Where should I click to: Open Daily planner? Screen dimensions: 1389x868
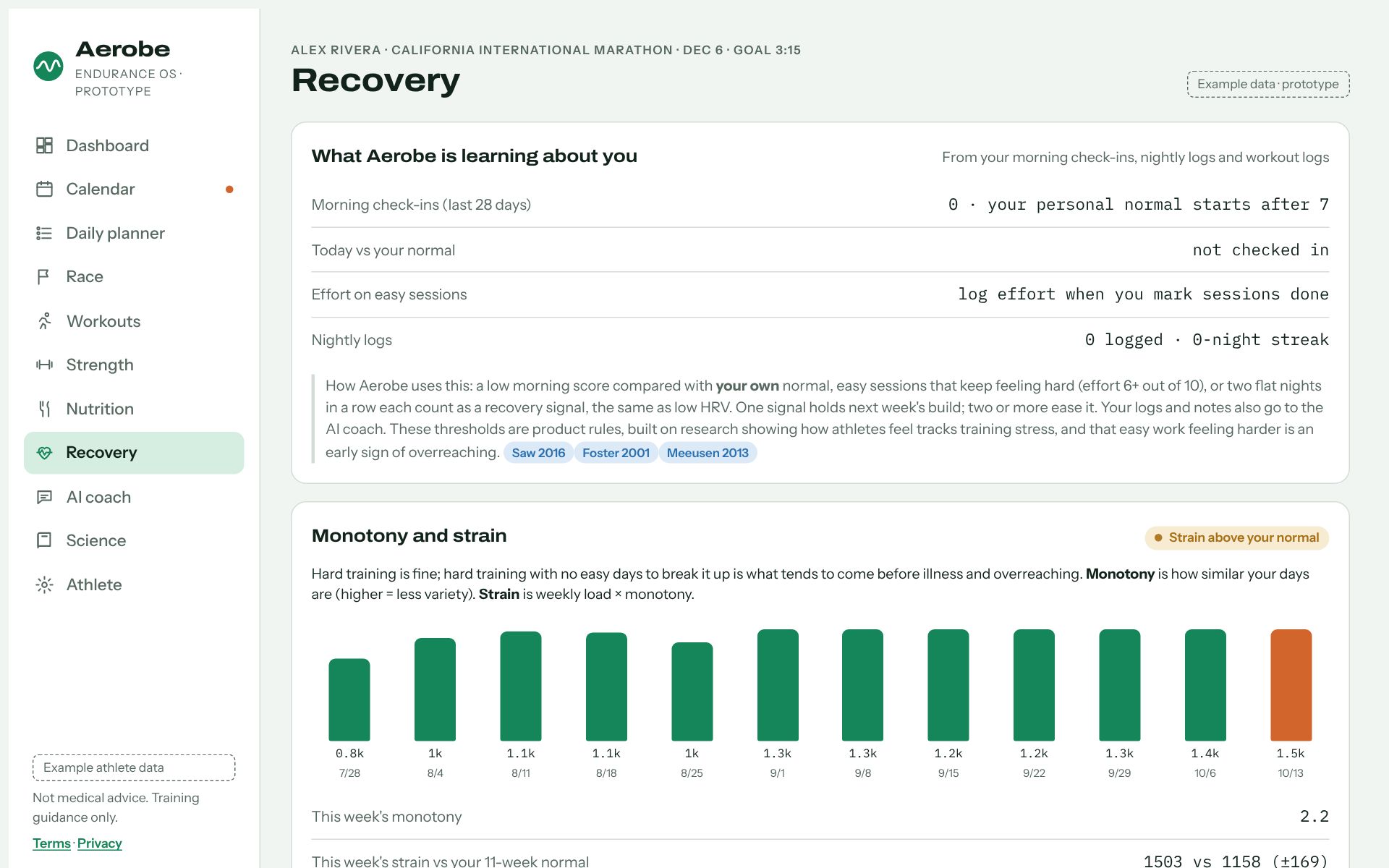134,233
